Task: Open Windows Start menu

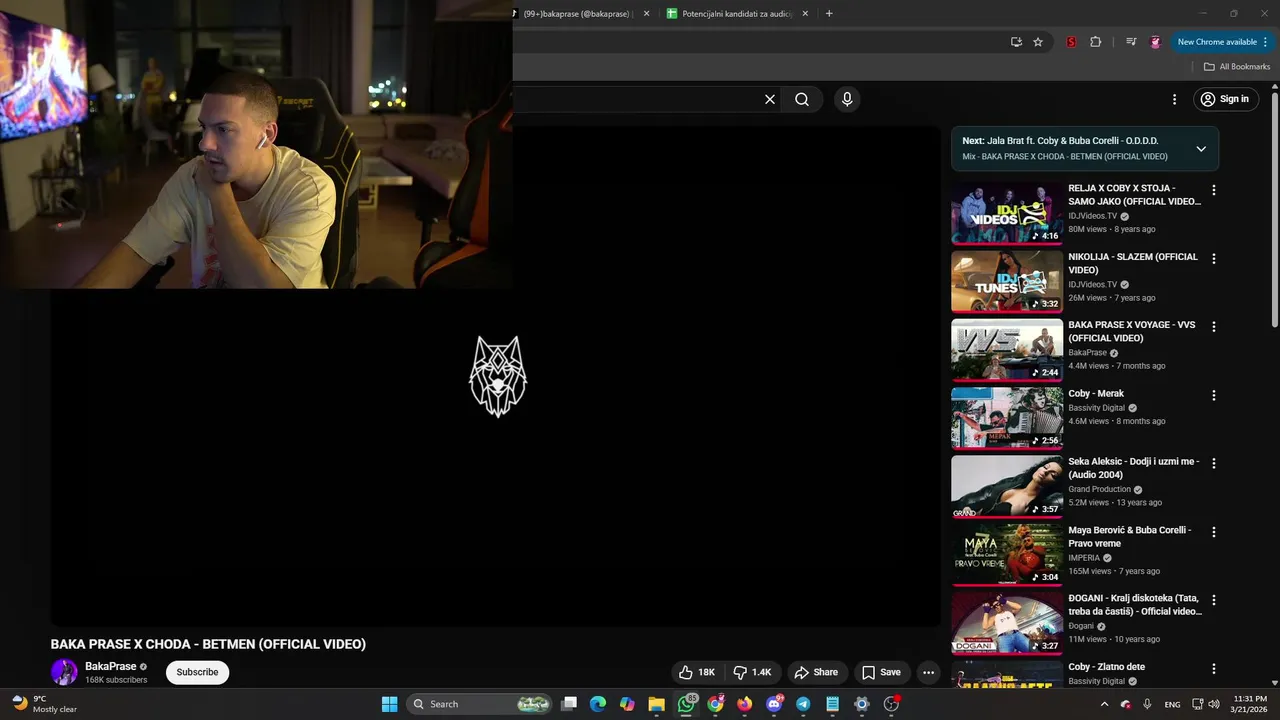Action: tap(390, 704)
